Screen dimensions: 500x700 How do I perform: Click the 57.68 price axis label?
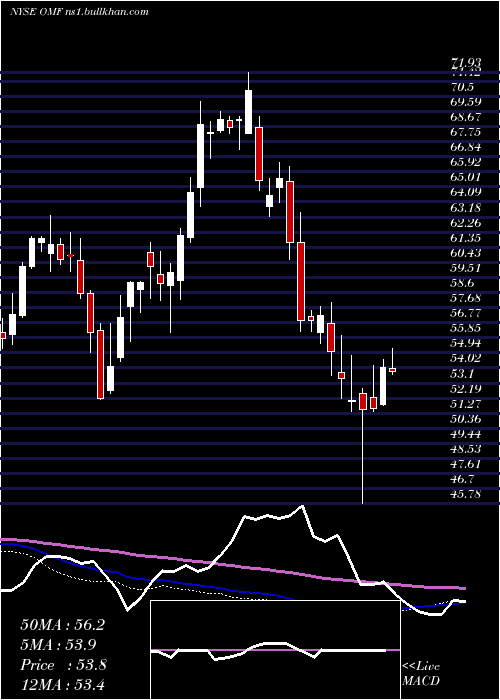point(466,298)
